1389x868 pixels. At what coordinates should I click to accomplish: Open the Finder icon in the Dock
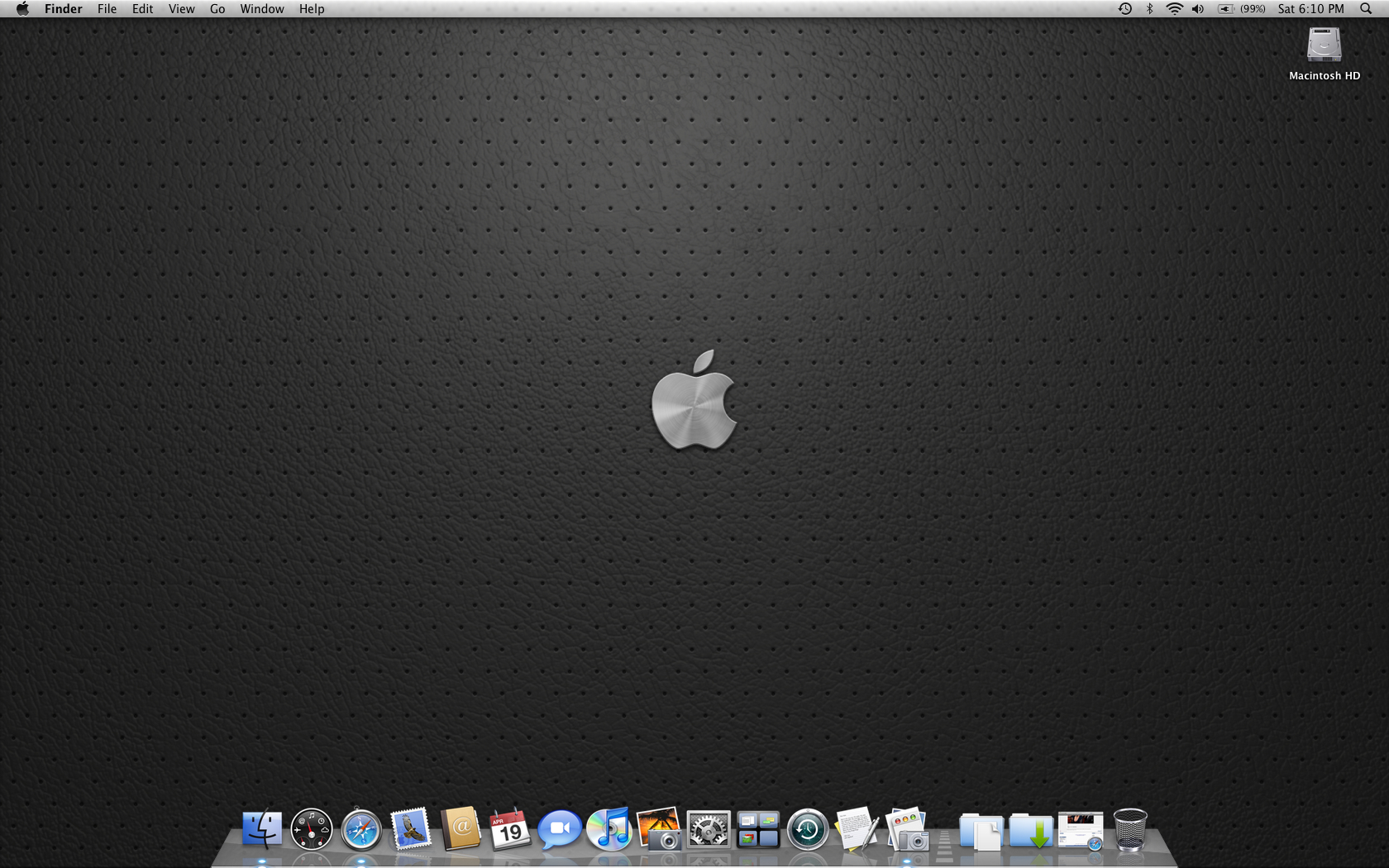(262, 829)
